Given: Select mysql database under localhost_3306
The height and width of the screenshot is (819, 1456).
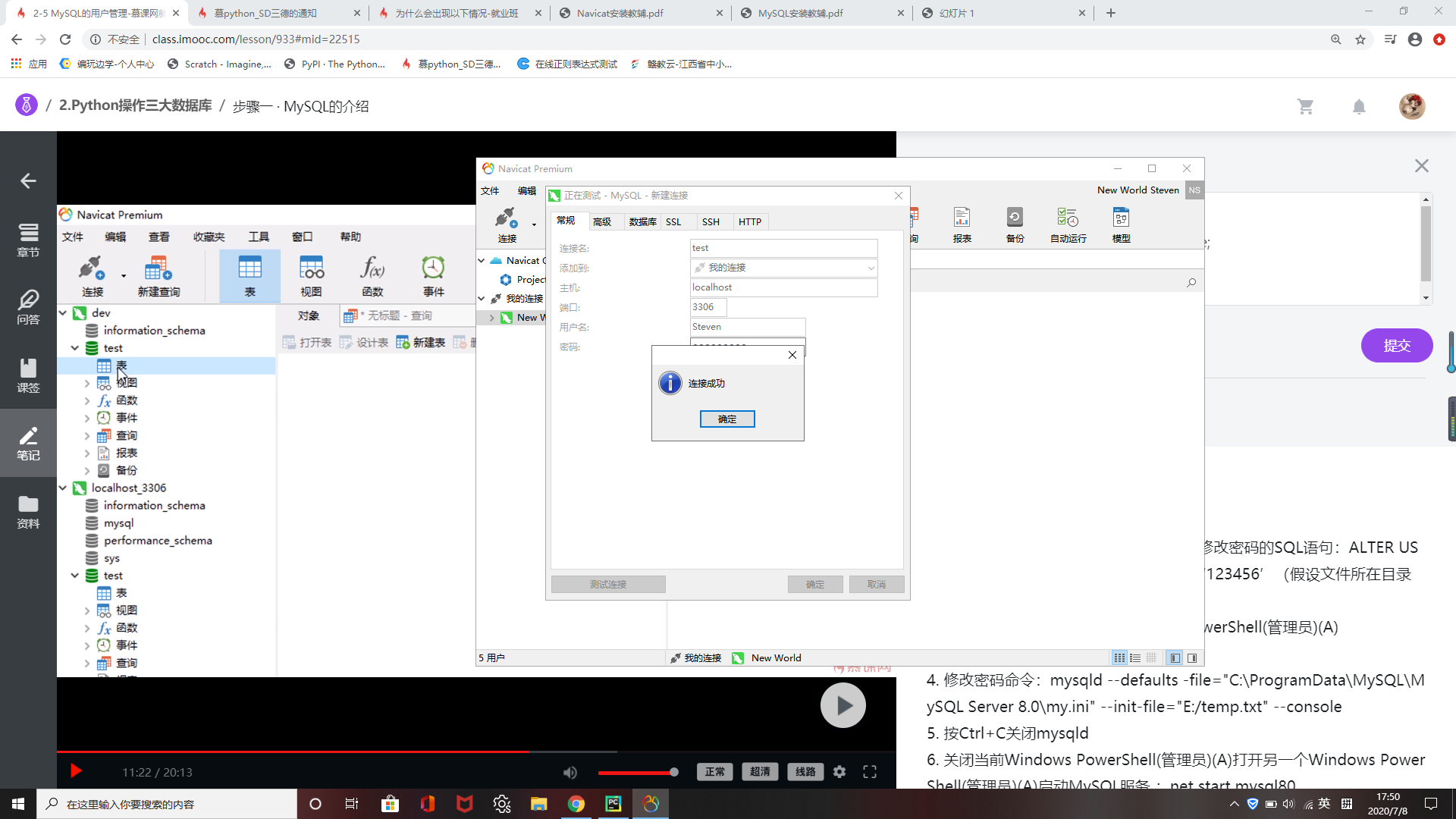Looking at the screenshot, I should click(x=118, y=523).
